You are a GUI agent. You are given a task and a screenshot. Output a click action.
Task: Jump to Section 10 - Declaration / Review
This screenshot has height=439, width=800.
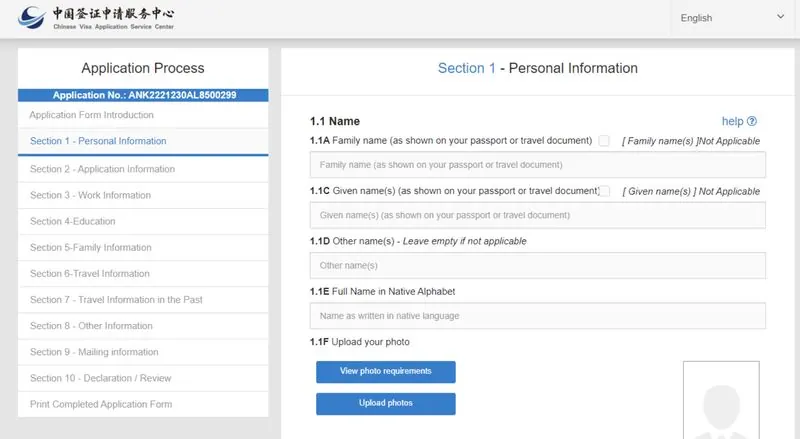coord(100,378)
